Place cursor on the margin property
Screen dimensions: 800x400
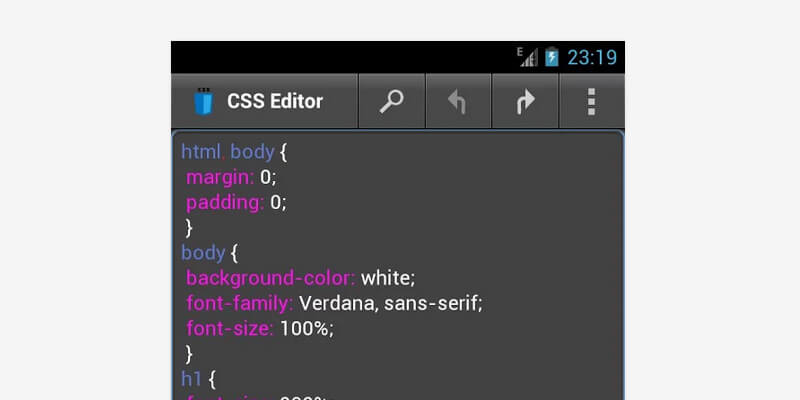click(220, 177)
